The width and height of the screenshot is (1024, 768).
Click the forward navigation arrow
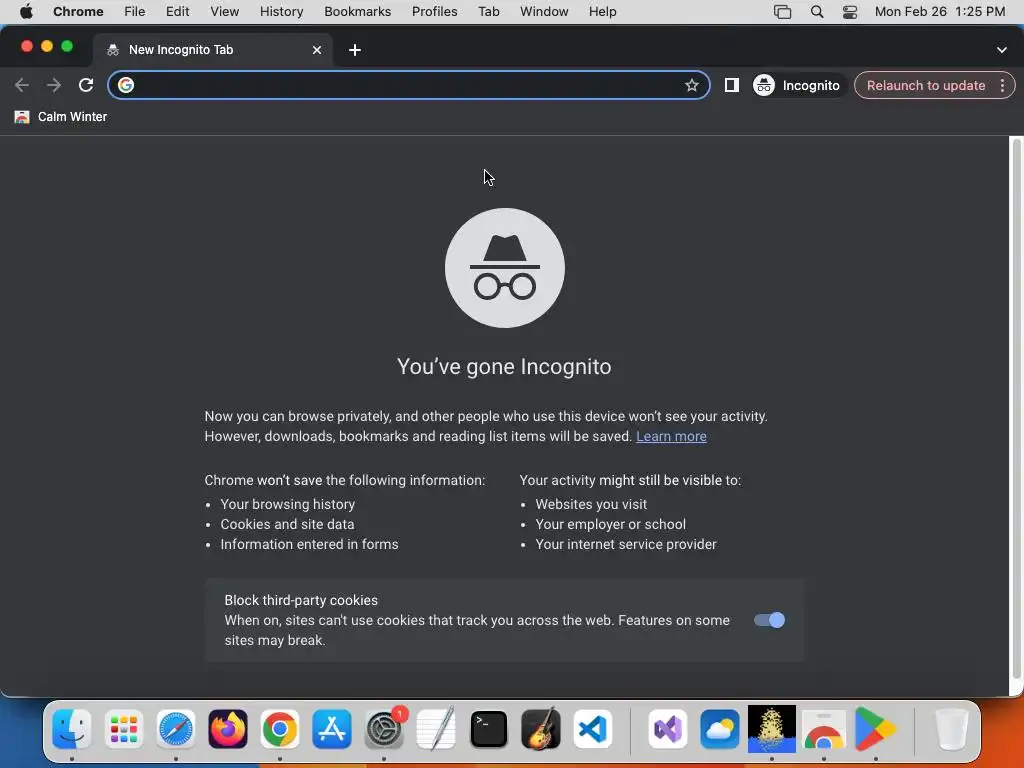pos(54,85)
